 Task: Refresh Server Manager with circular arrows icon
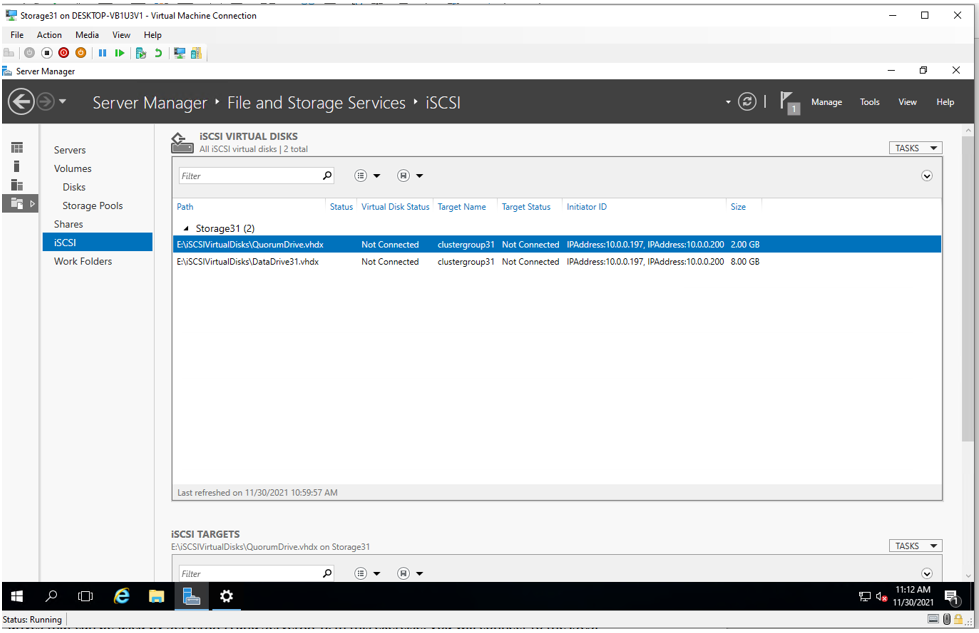pyautogui.click(x=747, y=102)
